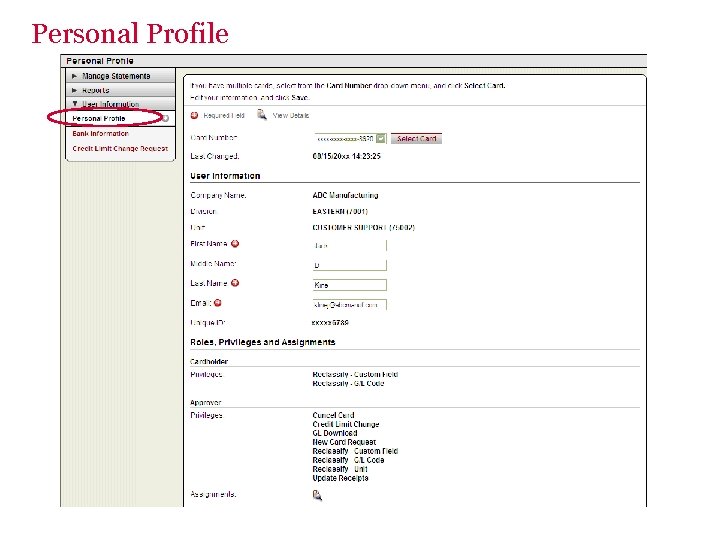720x540 pixels.
Task: Click the 'Approver' role subheading
Action: click(x=206, y=402)
